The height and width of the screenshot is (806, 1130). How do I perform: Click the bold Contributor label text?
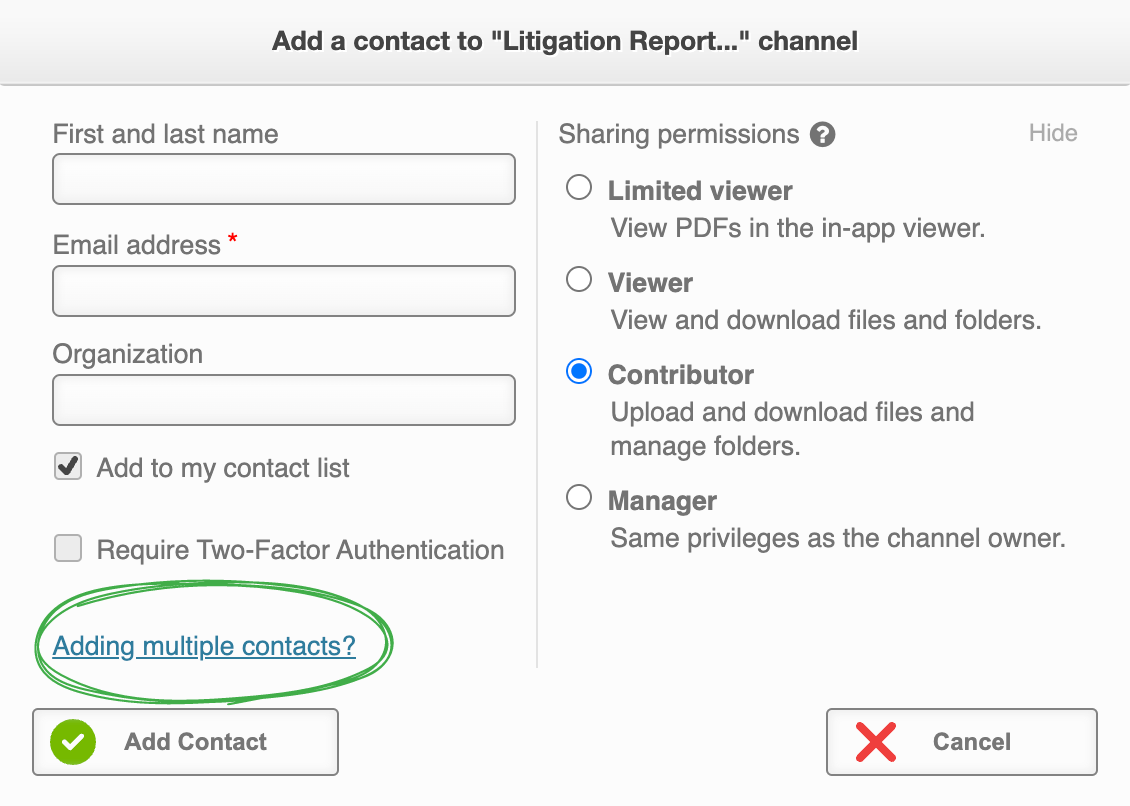click(x=680, y=375)
